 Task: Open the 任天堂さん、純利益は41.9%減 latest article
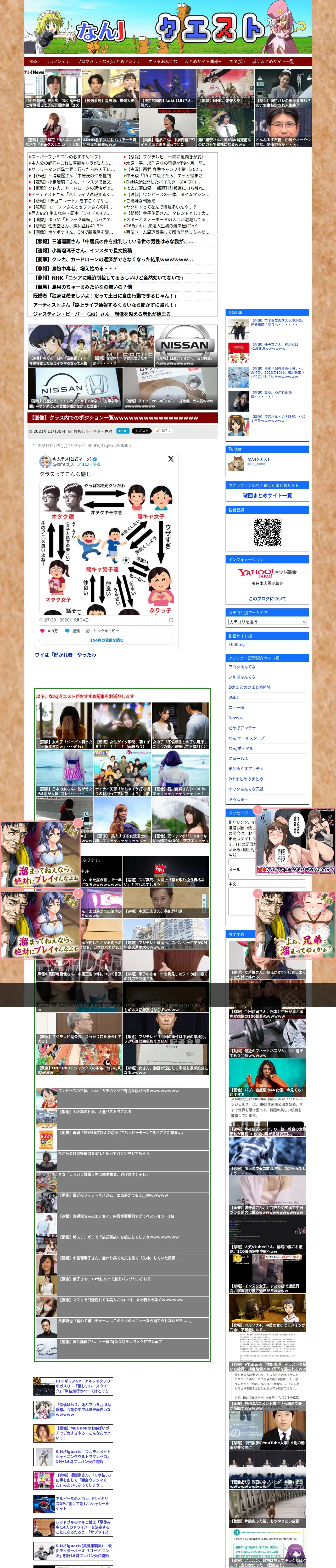click(x=275, y=346)
